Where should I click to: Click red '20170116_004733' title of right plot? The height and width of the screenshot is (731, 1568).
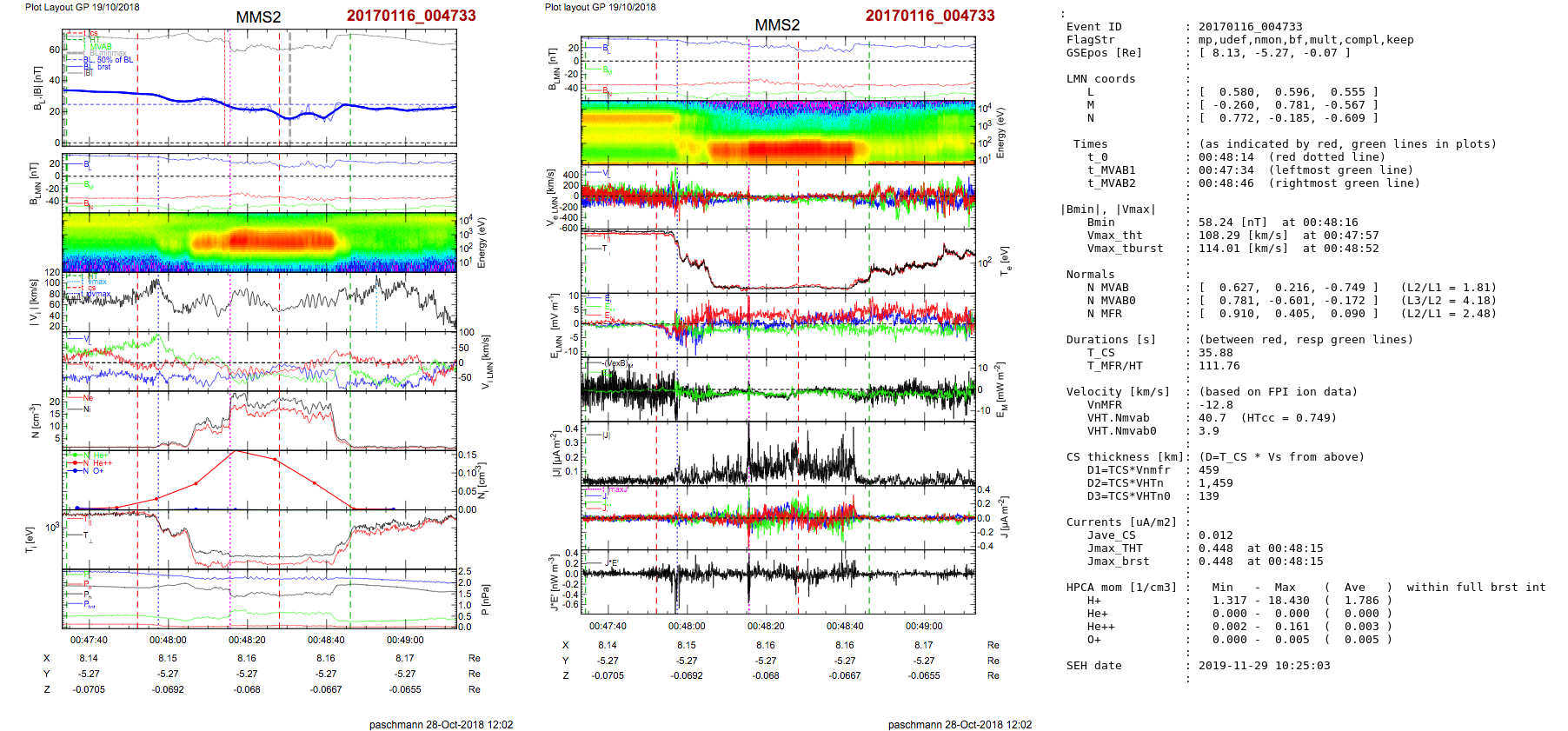pos(930,16)
